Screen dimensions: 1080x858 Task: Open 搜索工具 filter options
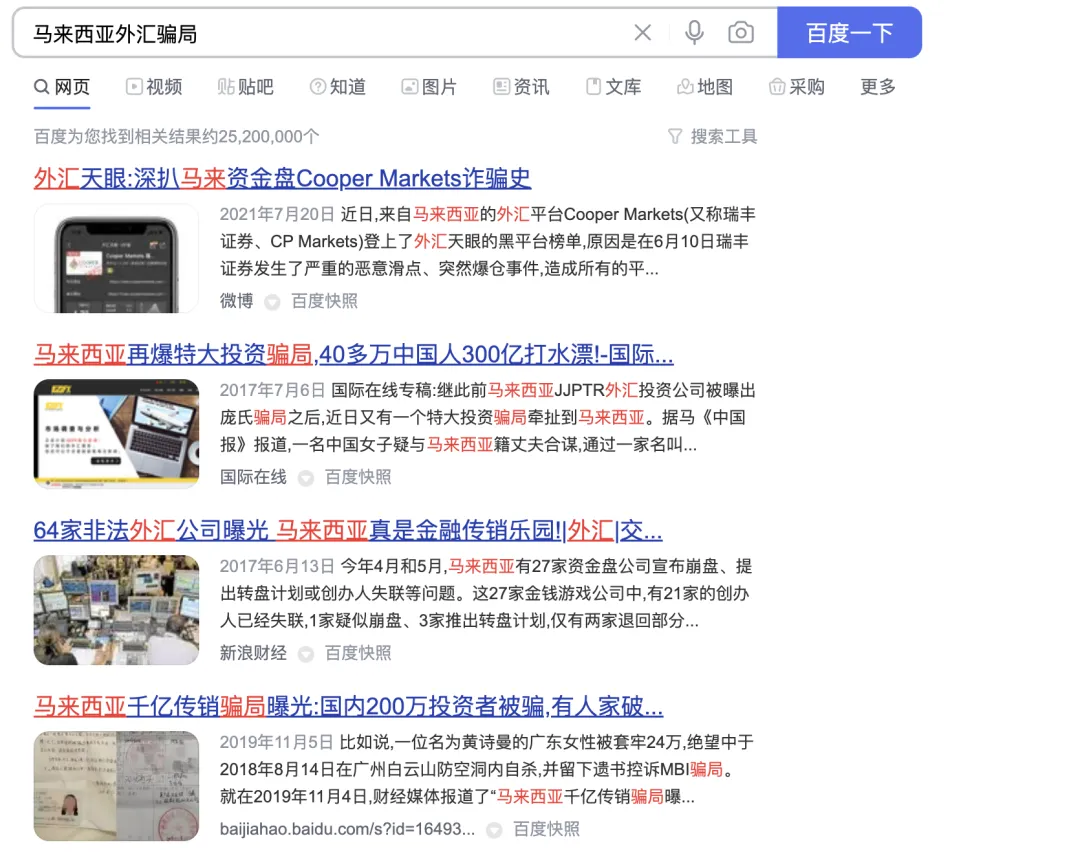click(x=723, y=136)
